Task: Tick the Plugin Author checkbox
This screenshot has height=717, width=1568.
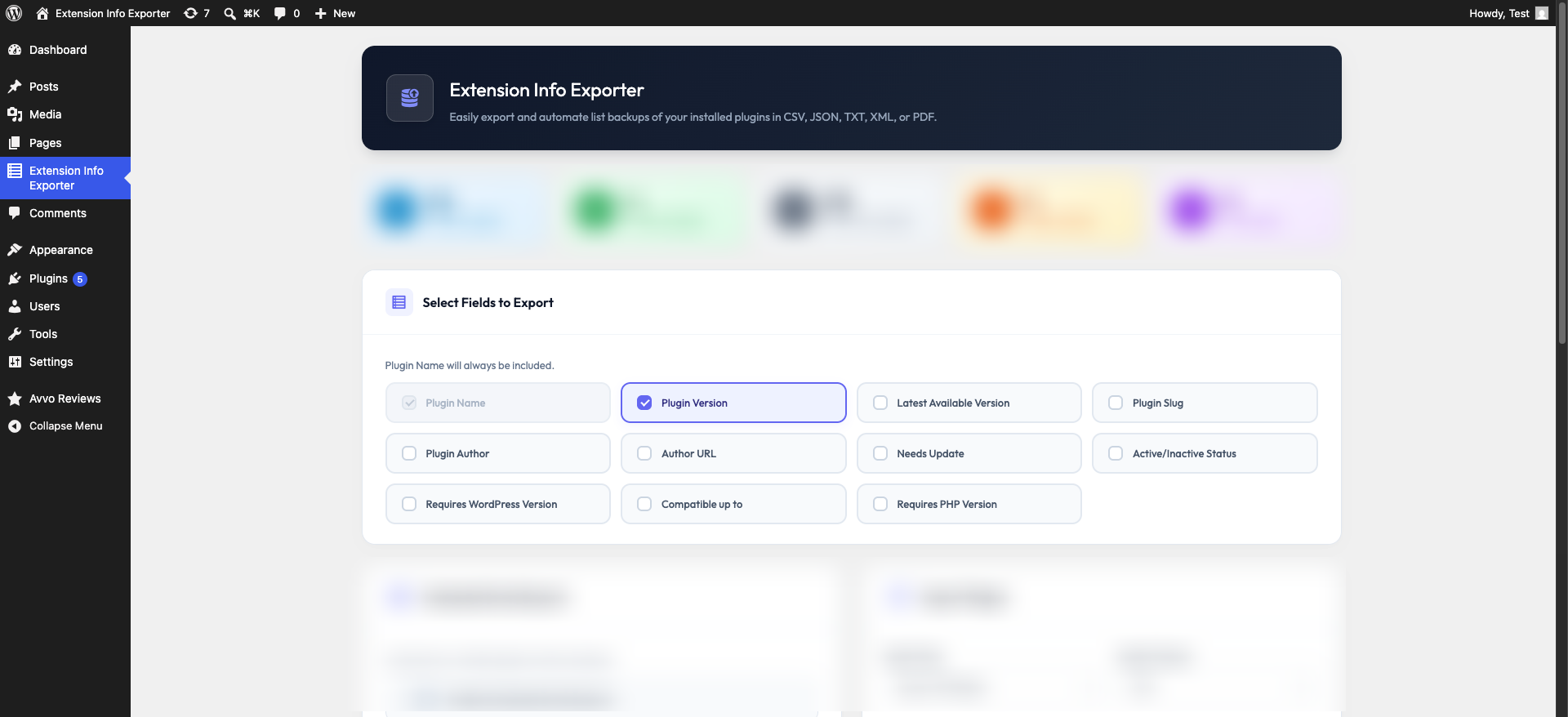Action: tap(409, 453)
